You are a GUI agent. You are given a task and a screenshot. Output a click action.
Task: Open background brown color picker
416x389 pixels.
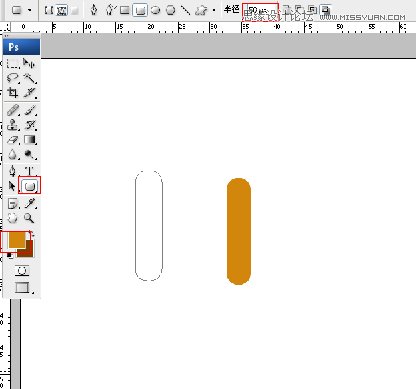click(x=28, y=252)
